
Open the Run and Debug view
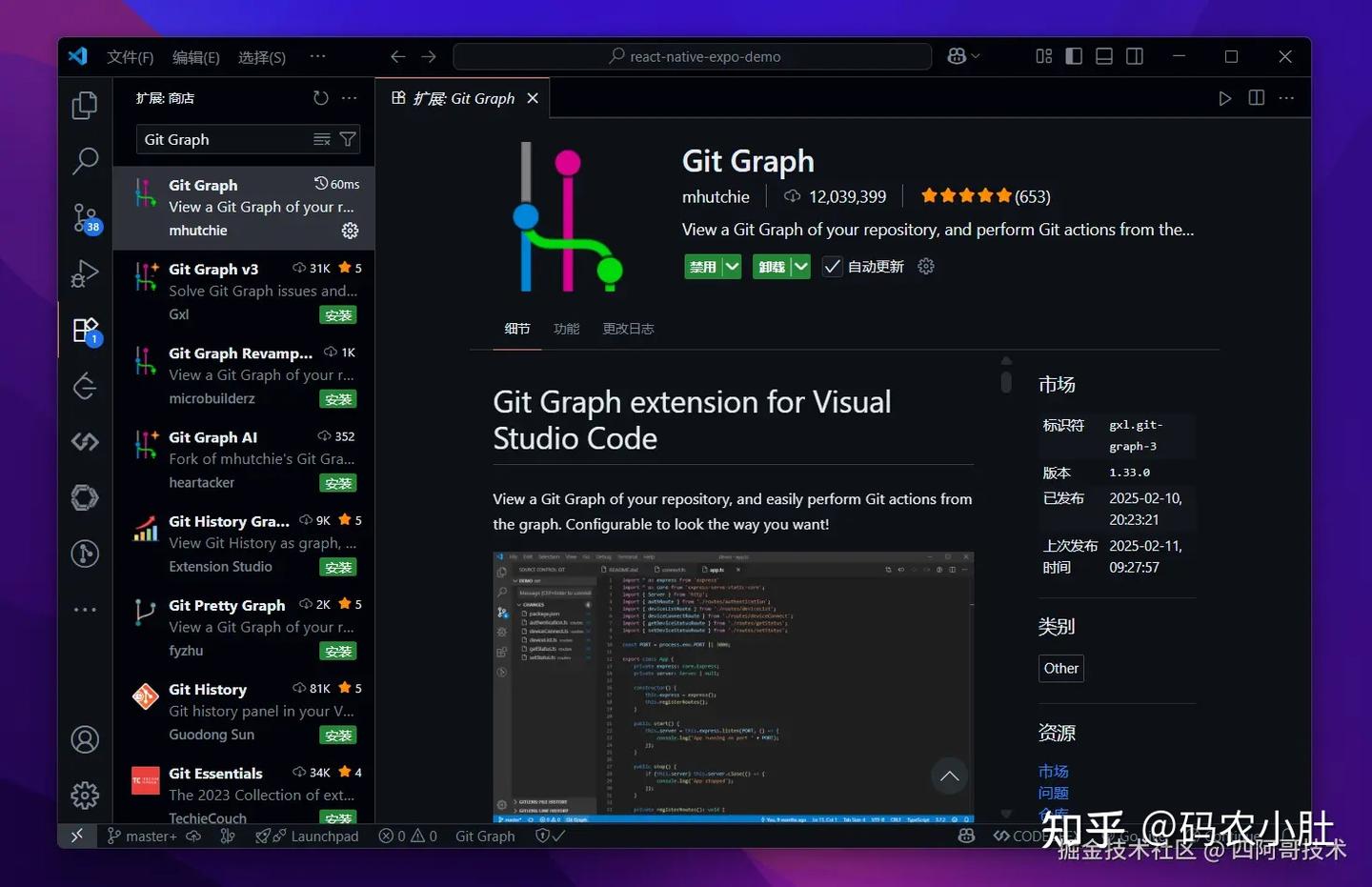(x=85, y=273)
